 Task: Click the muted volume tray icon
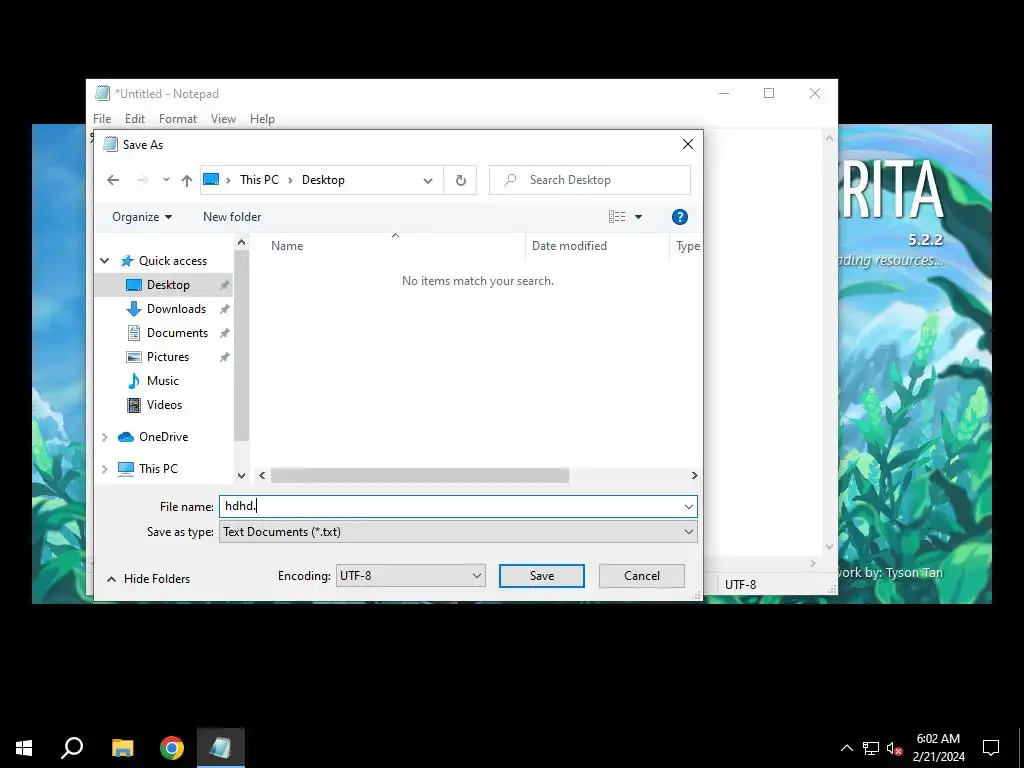pos(895,748)
